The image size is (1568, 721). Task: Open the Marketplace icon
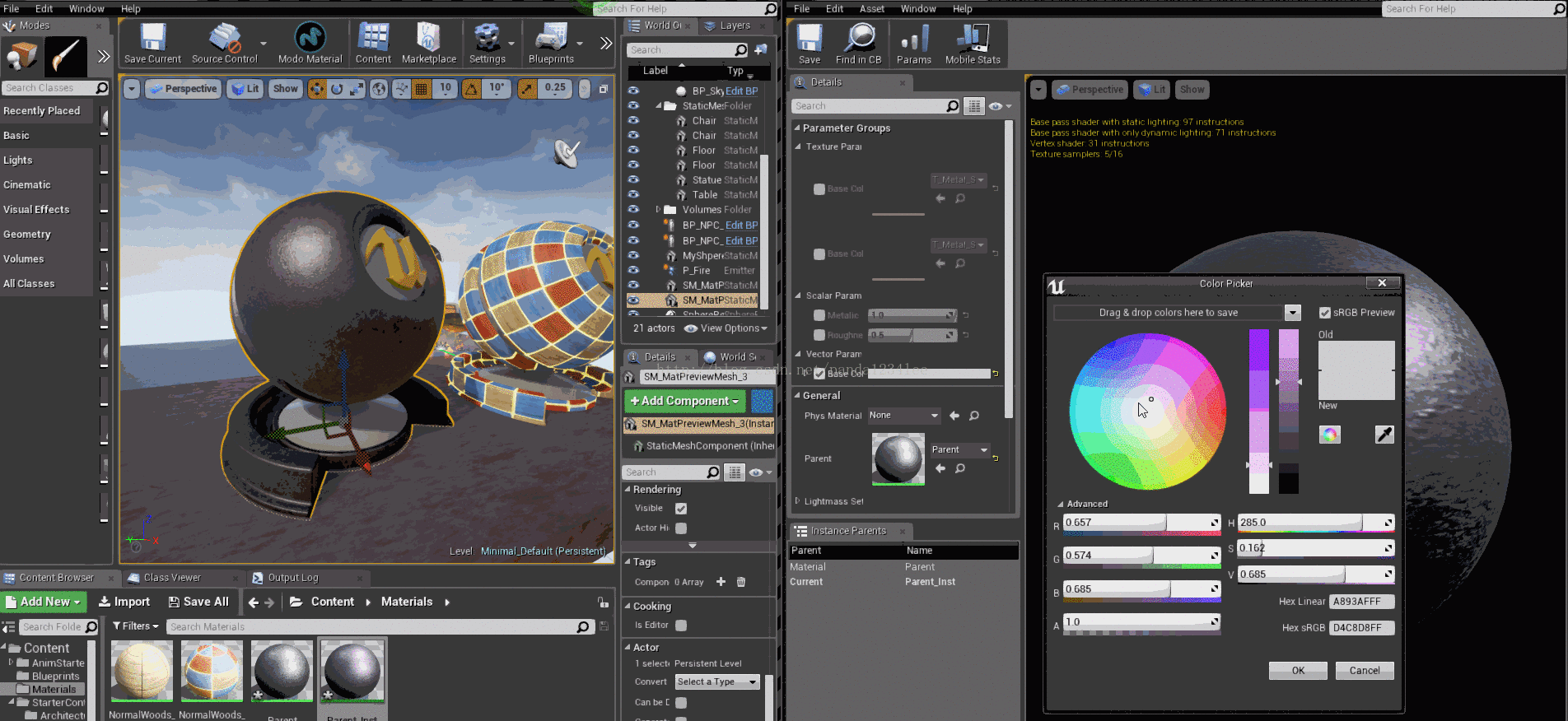[428, 43]
